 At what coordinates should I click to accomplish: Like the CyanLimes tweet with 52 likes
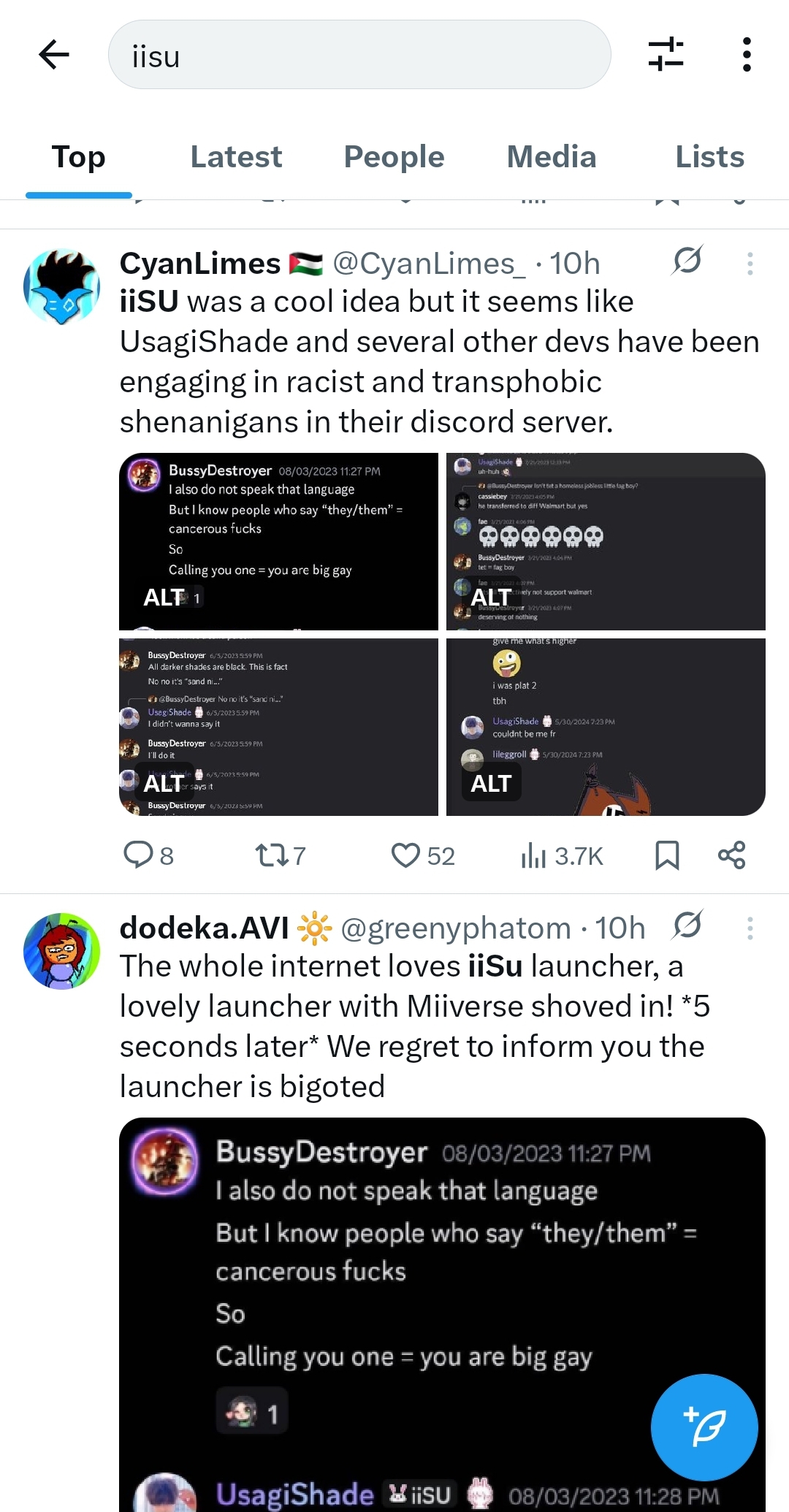click(423, 855)
